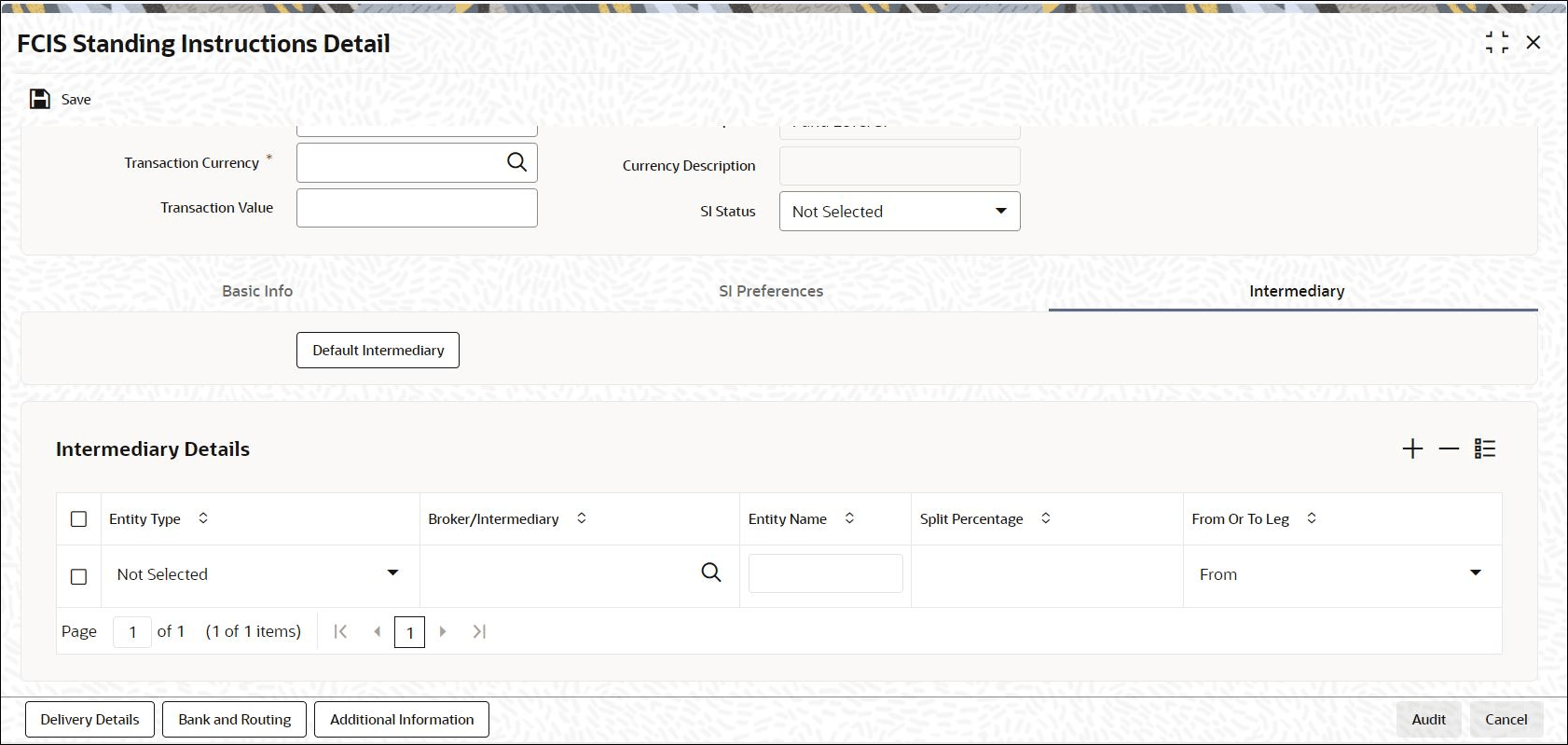
Task: Click the Page number input box
Action: tap(132, 632)
